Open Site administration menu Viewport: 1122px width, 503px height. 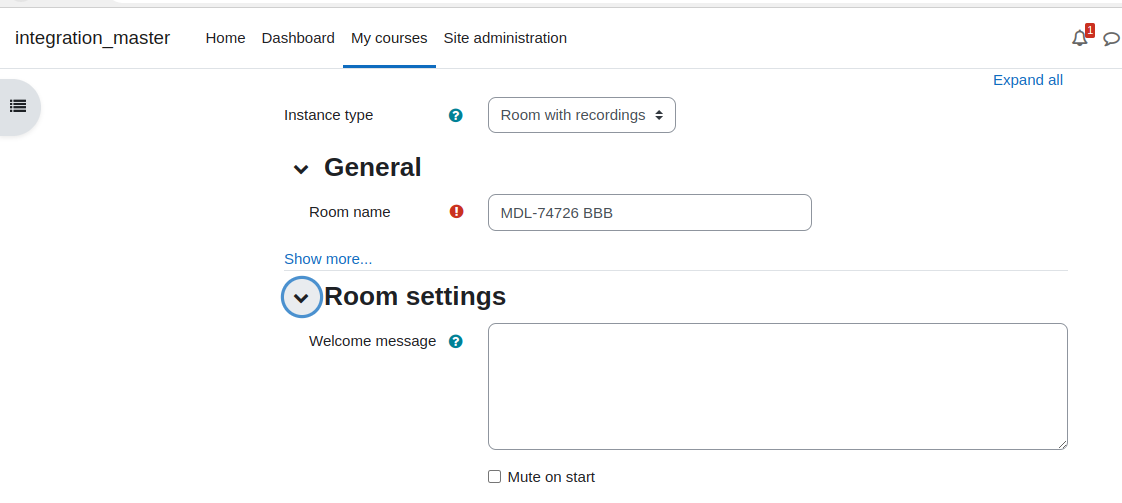[x=505, y=38]
